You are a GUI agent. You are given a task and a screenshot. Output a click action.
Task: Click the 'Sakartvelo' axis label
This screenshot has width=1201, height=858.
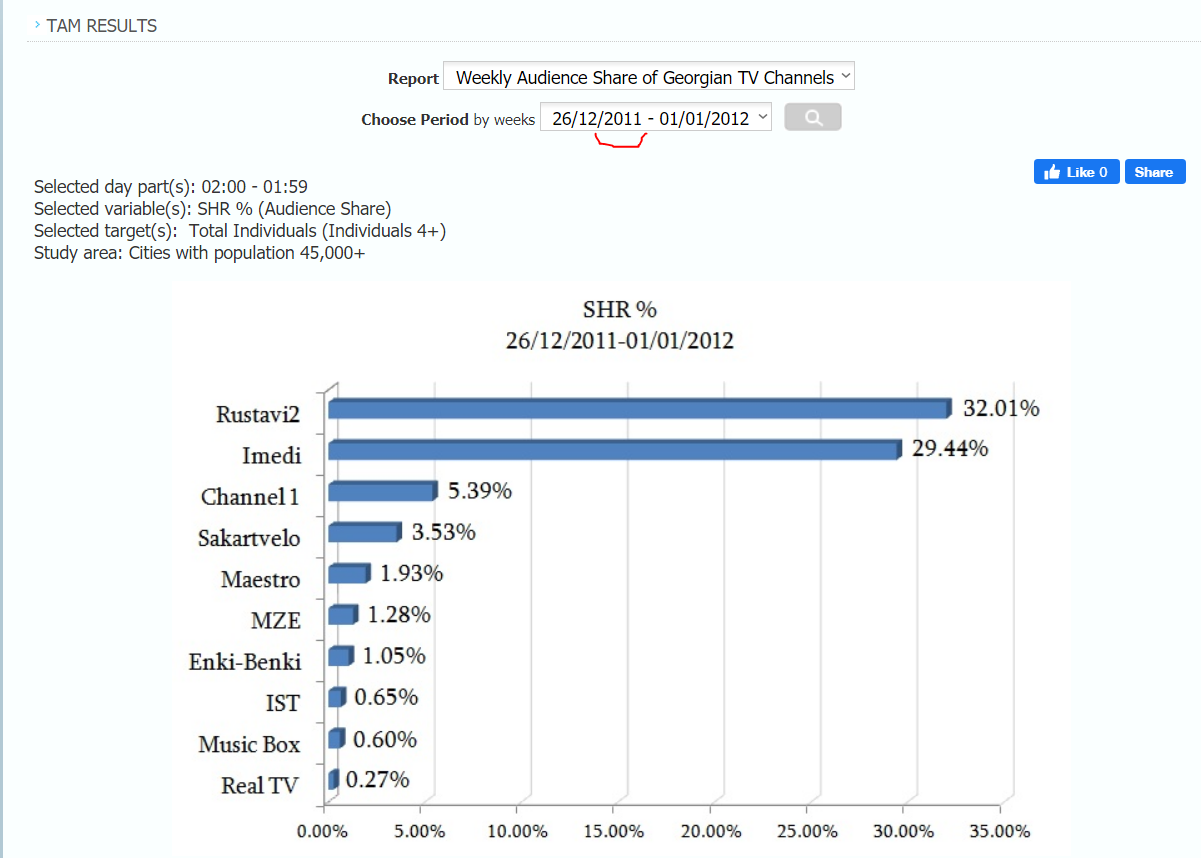[249, 538]
